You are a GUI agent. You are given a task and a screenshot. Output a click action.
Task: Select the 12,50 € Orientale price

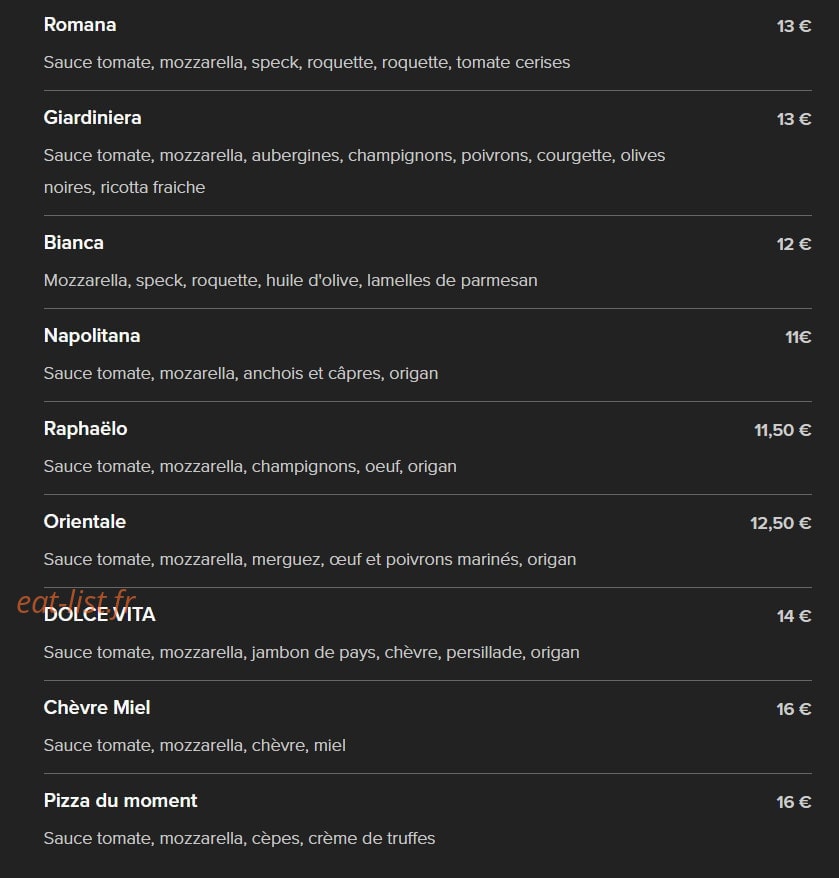[780, 523]
